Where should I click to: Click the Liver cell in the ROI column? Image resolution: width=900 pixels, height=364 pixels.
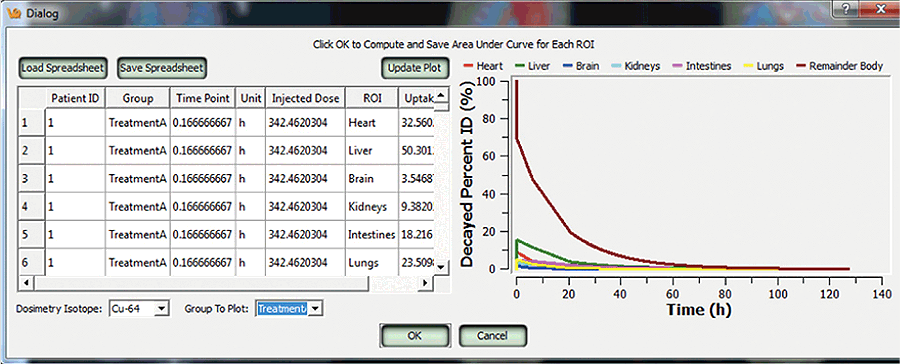click(x=371, y=150)
